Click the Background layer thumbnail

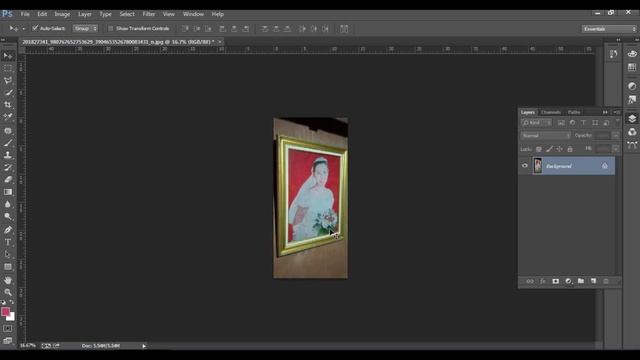pos(538,166)
